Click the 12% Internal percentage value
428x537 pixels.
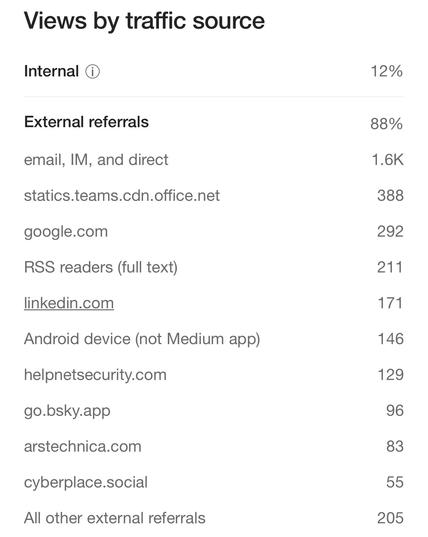point(387,71)
